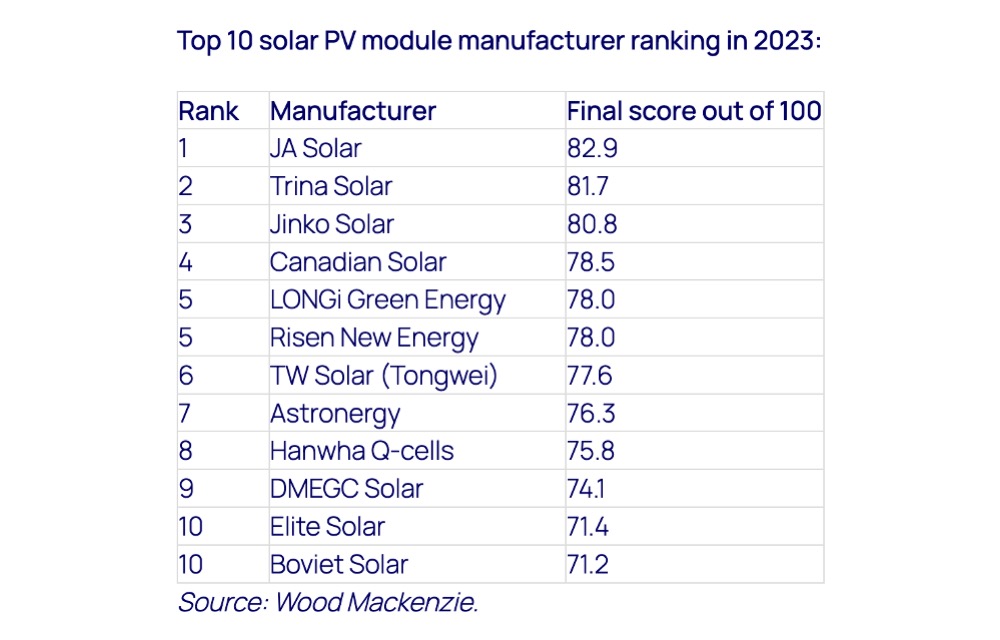The image size is (1000, 640).
Task: Click the 77.6 score value
Action: 589,375
